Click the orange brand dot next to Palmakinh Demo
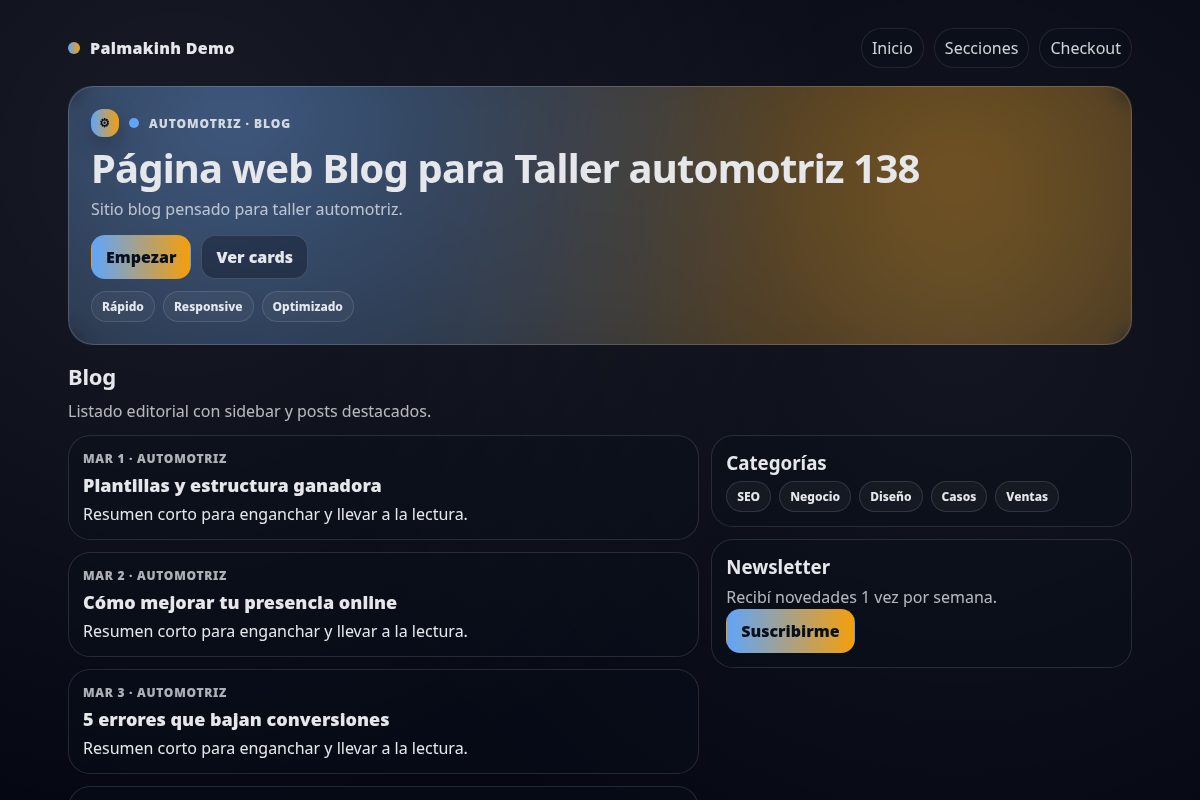 [x=74, y=47]
